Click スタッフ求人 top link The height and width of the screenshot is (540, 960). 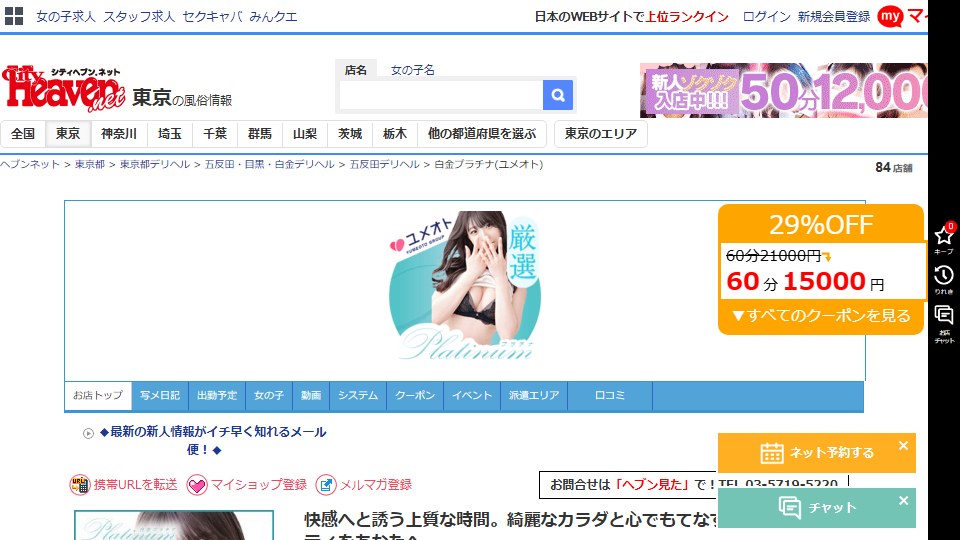139,17
